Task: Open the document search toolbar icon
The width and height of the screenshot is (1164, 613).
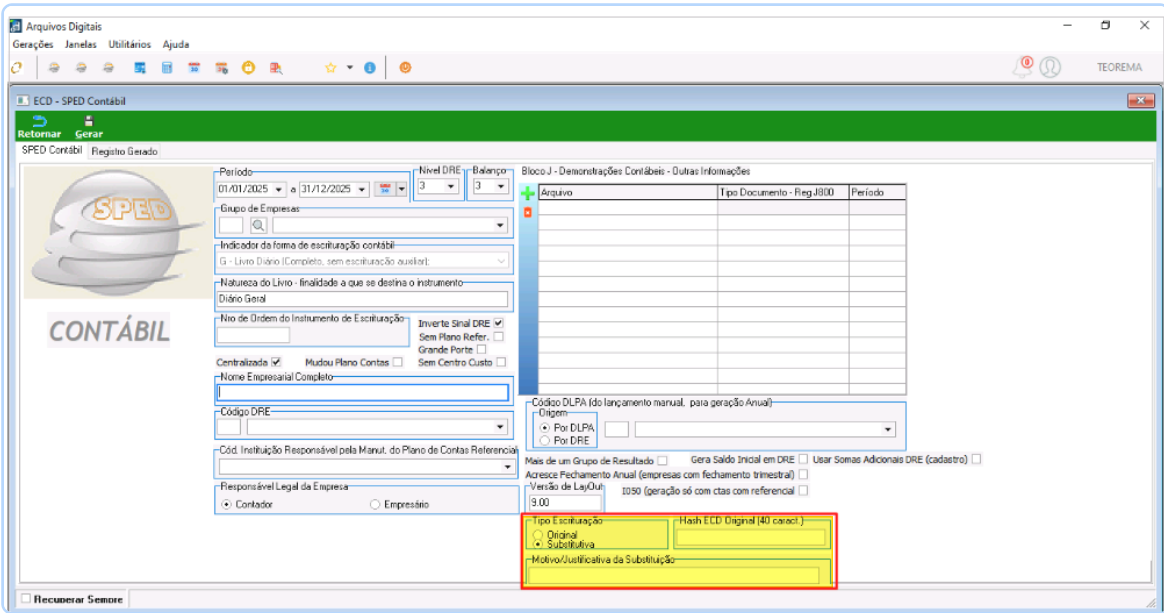Action: coord(276,68)
